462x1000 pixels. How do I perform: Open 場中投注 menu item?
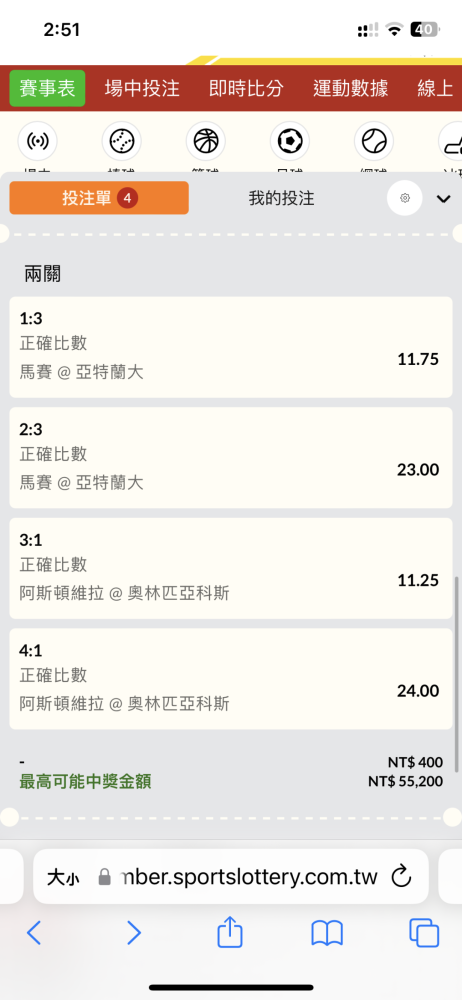142,89
